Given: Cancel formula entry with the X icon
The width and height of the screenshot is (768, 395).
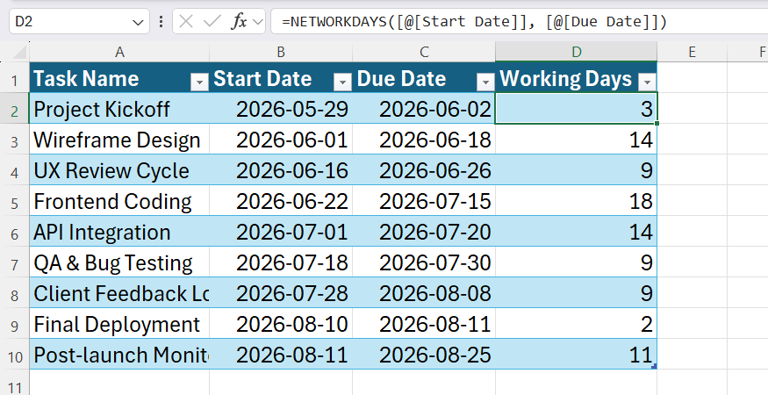Looking at the screenshot, I should pos(186,22).
